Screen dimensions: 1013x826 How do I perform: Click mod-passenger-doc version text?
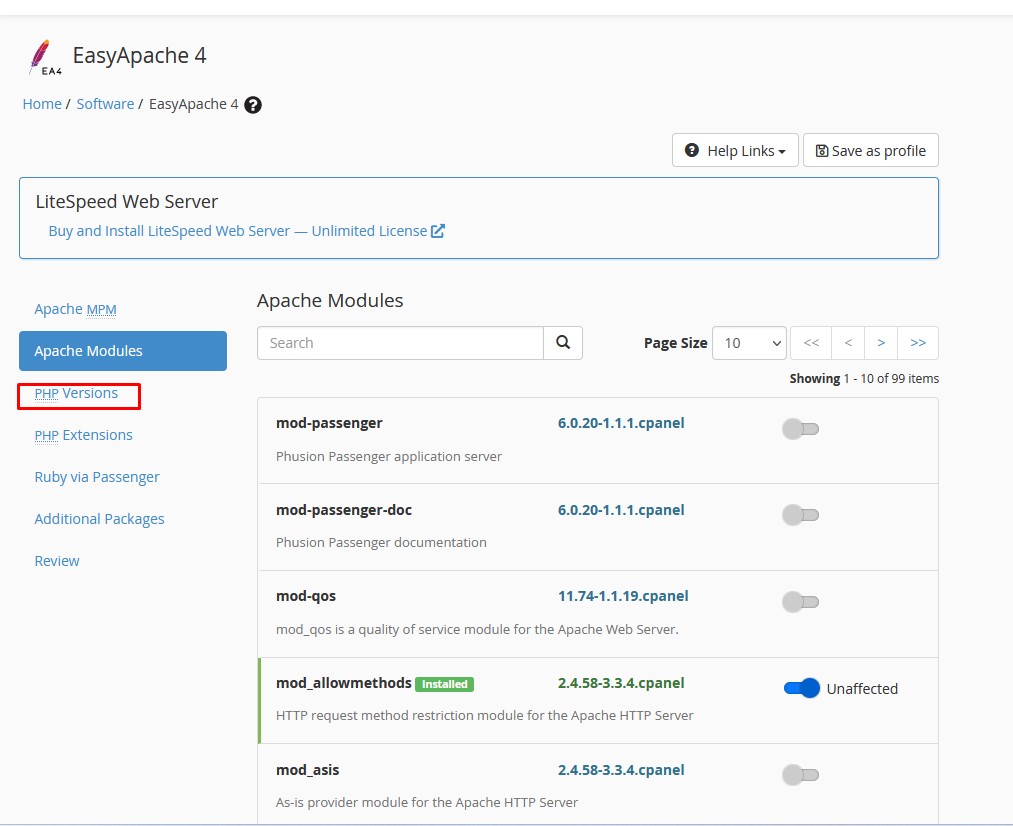click(x=621, y=510)
